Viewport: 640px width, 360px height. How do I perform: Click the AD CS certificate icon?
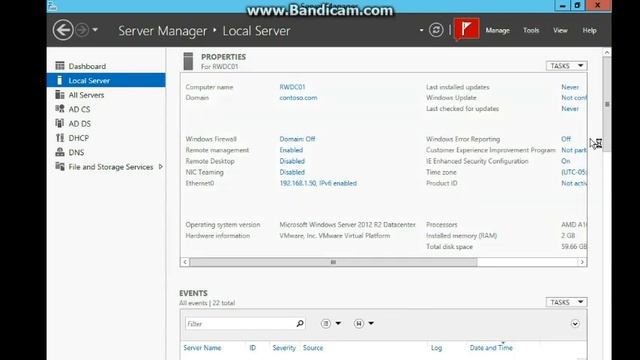point(60,109)
